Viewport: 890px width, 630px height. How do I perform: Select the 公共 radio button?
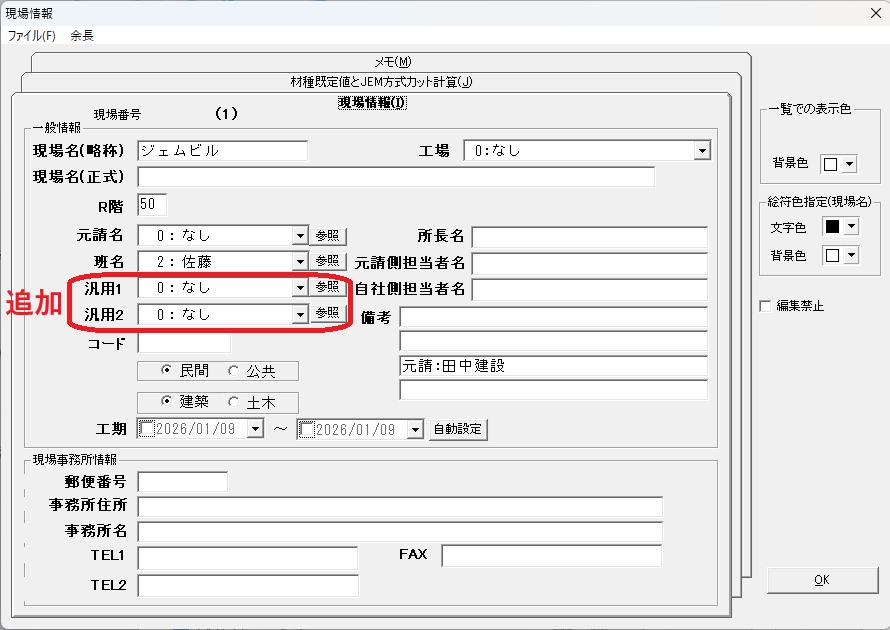(234, 371)
